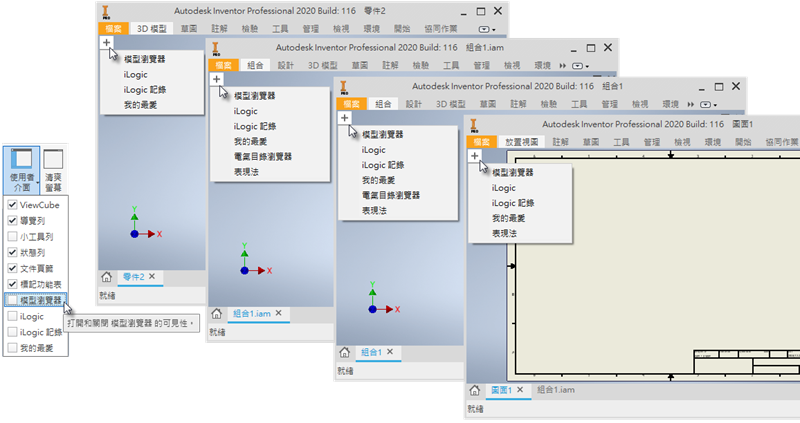This screenshot has height=423, width=800.
Task: Close the 圖面1 document tab
Action: (x=520, y=390)
